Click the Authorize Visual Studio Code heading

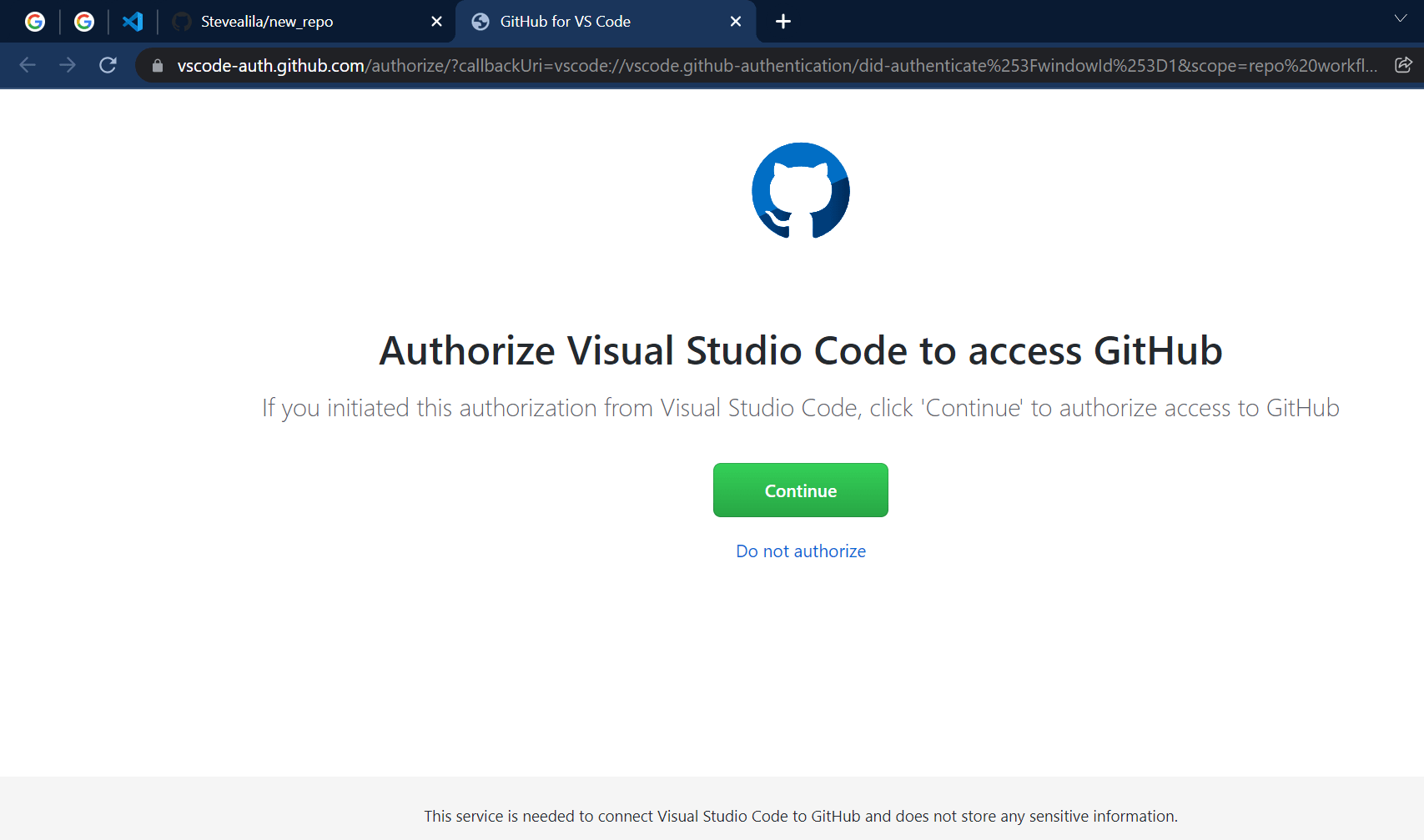(801, 350)
